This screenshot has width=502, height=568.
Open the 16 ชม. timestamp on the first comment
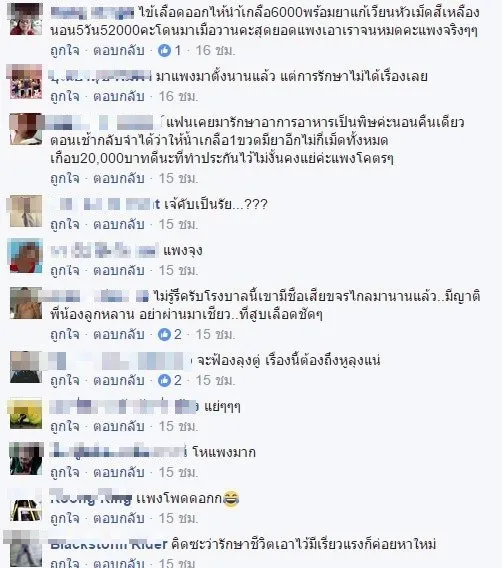pos(216,50)
